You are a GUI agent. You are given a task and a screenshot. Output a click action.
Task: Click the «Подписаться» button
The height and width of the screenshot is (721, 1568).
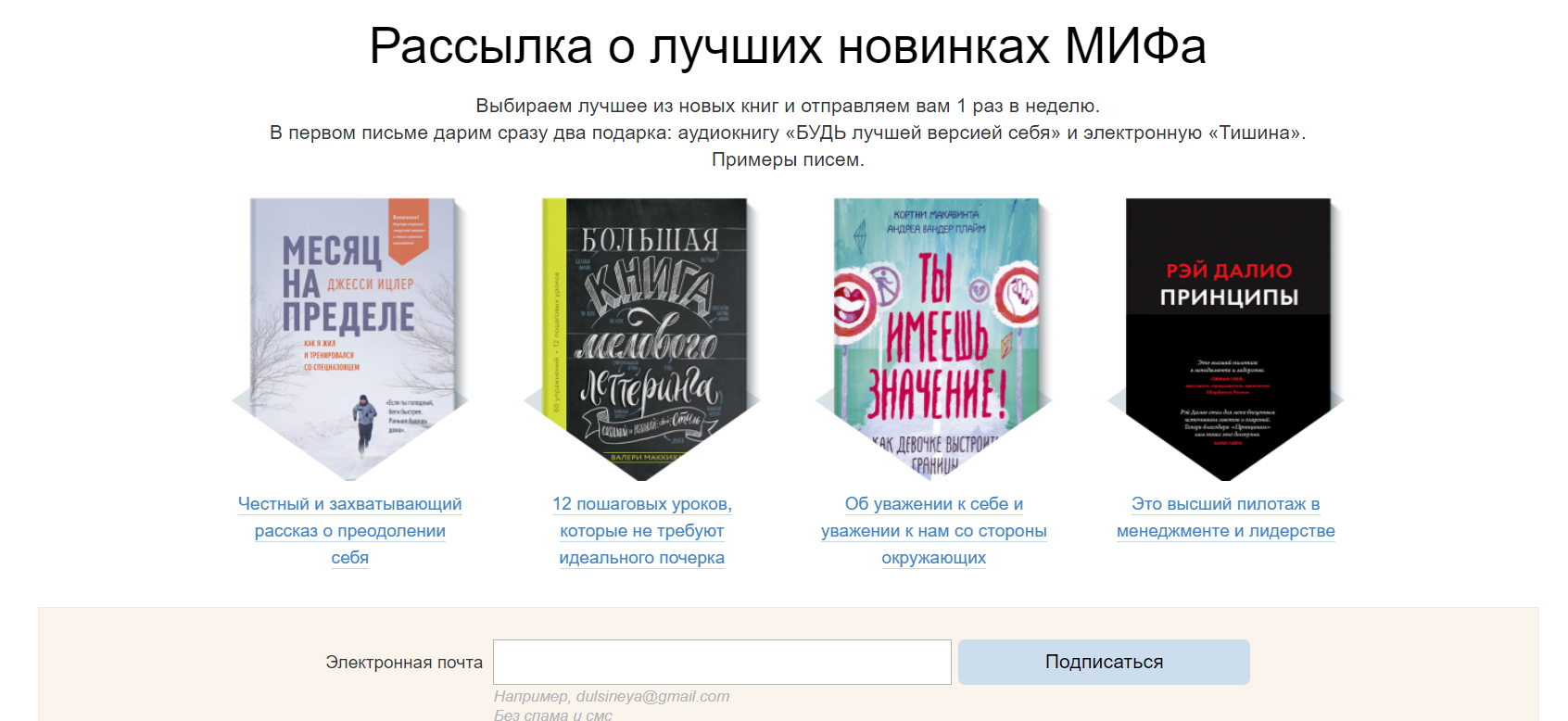coord(1104,662)
